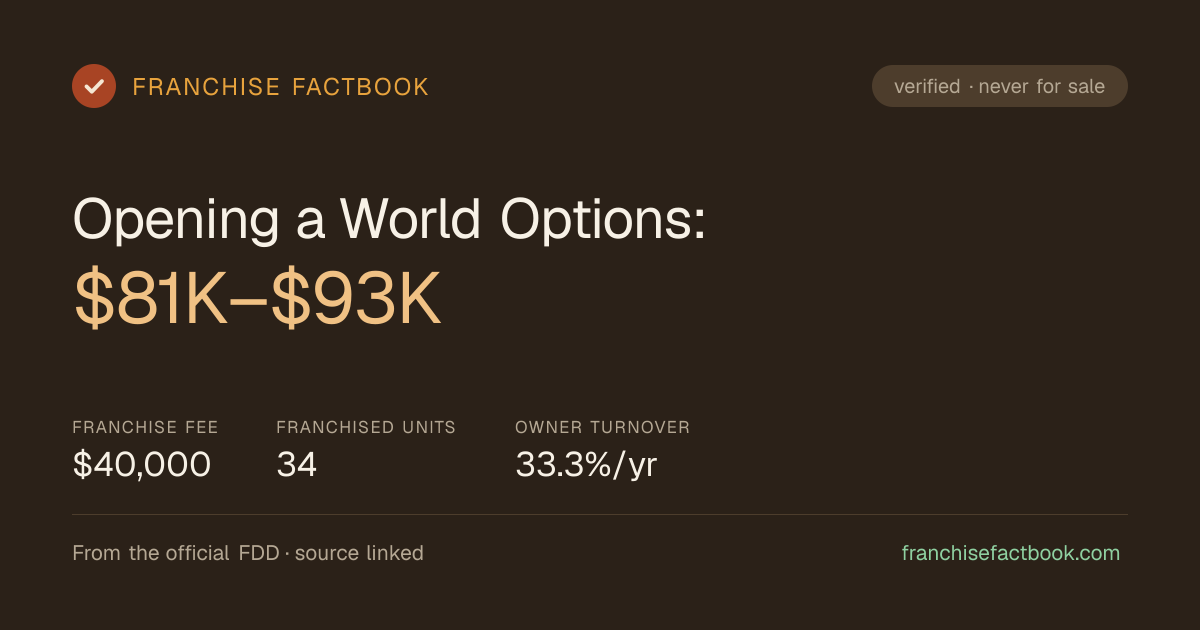Select the 33.3%/yr turnover value
This screenshot has width=1200, height=630.
586,465
